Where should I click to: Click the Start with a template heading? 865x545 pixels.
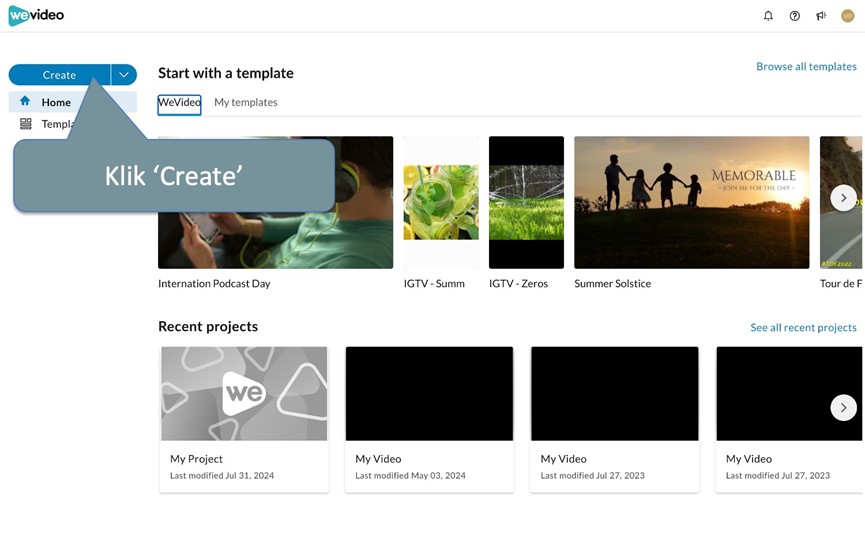(x=226, y=73)
